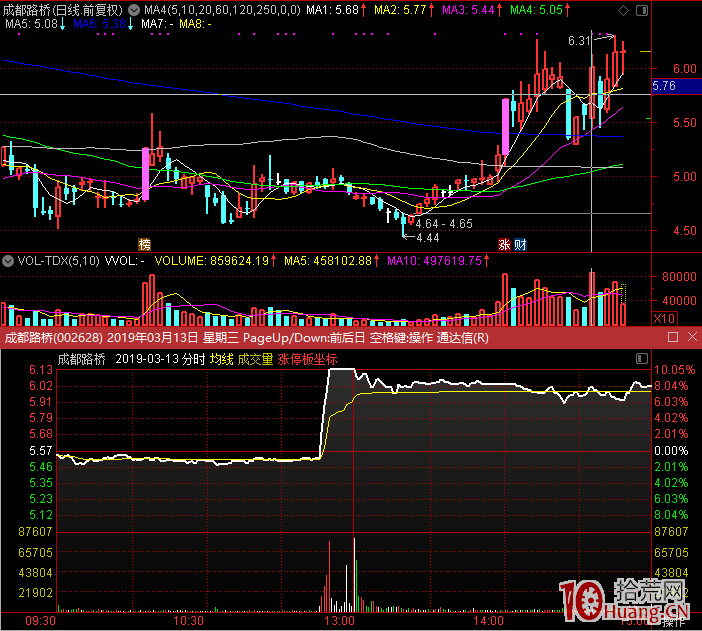Click the 13:00 time axis label
702x631 pixels.
pos(339,621)
